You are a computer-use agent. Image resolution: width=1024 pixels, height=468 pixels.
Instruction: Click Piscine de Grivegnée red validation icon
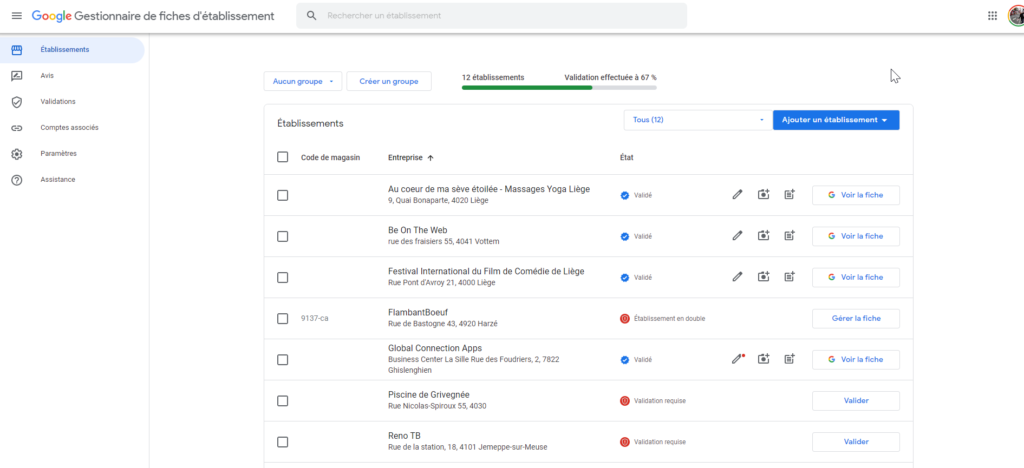coord(625,401)
